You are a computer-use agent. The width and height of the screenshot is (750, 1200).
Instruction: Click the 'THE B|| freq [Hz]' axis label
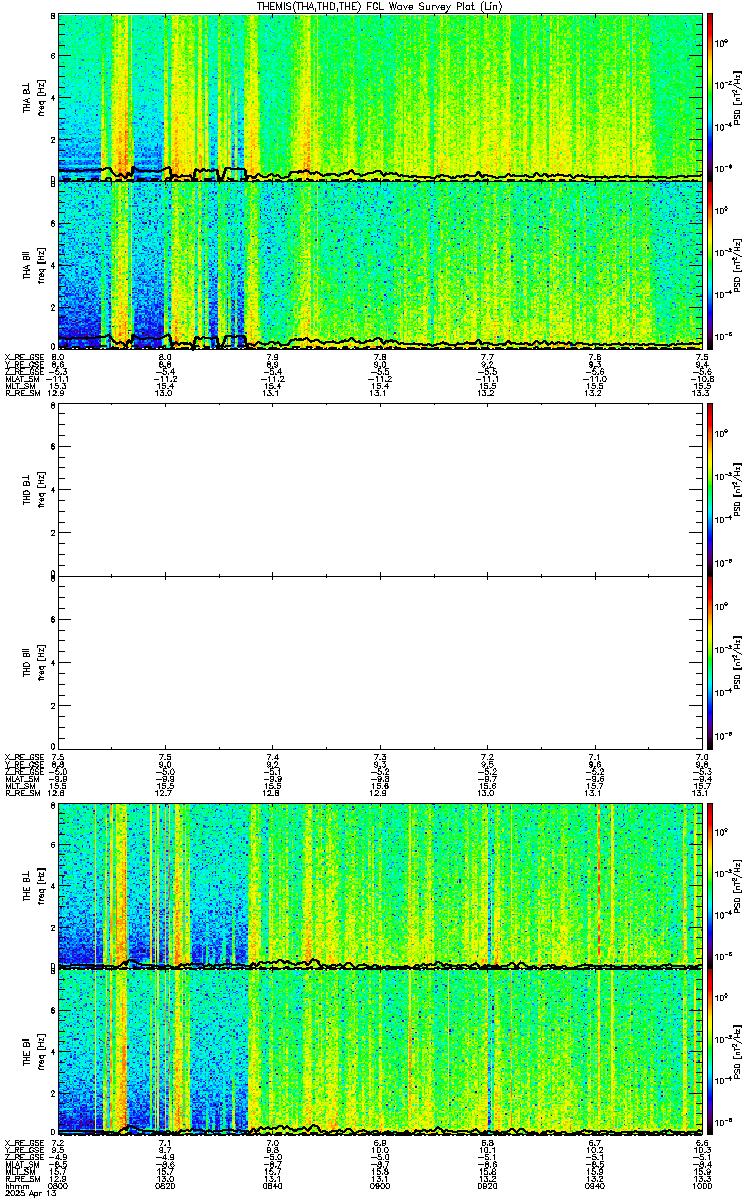(x=34, y=1052)
